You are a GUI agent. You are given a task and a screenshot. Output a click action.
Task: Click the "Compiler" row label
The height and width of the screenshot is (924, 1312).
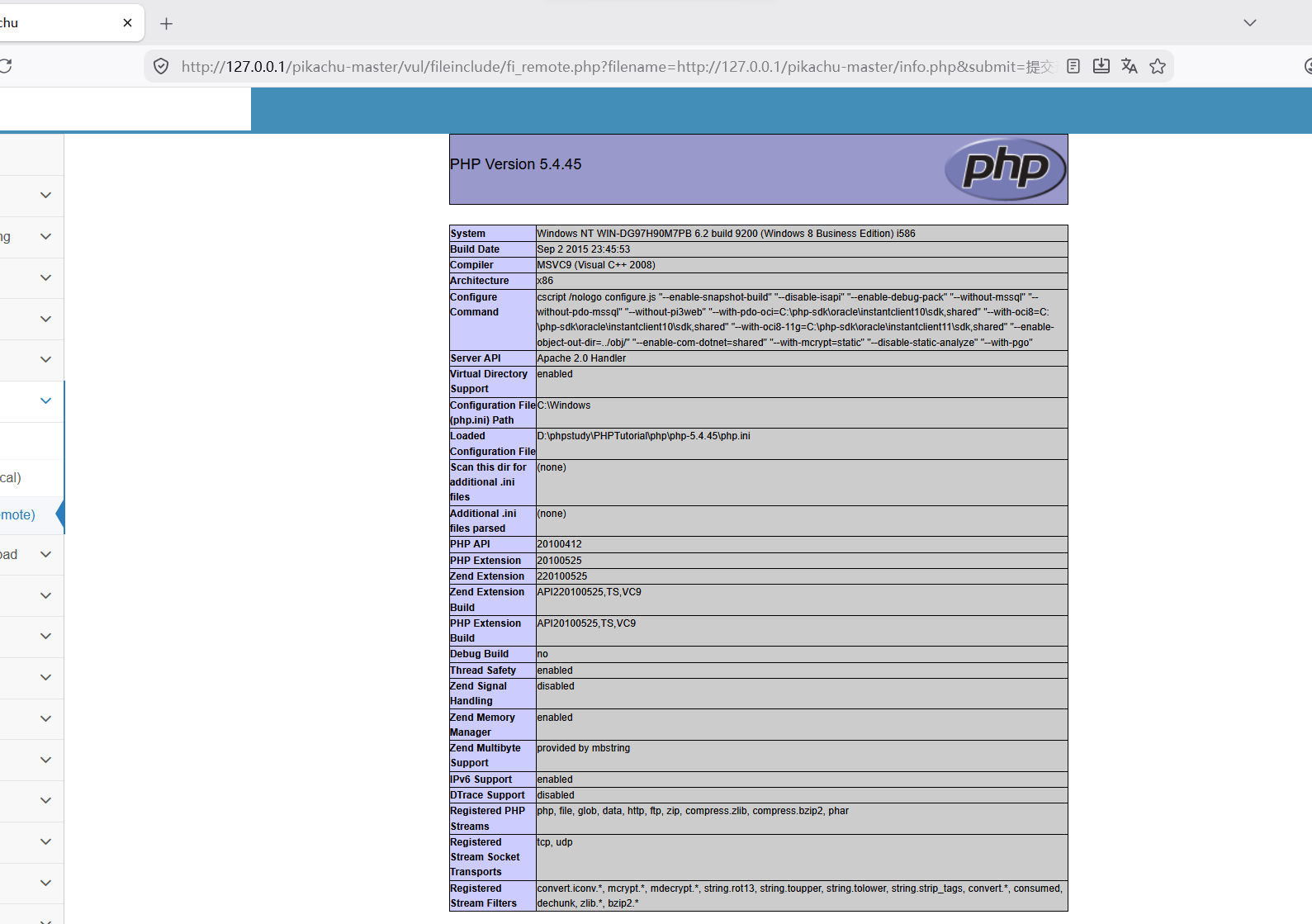pos(471,265)
